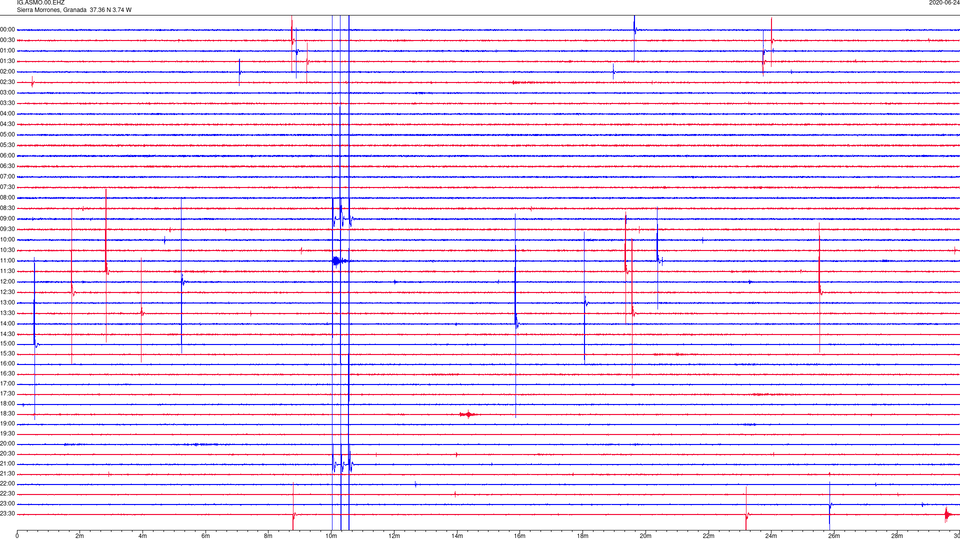Click the 2m tick on minute axis
This screenshot has width=960, height=540.
80,536
